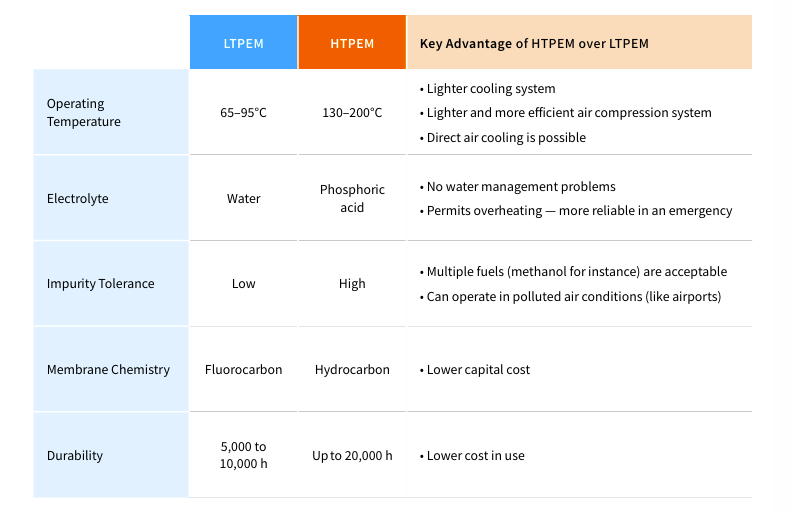Click the blue LTPEM column header
The width and height of the screenshot is (792, 512).
pos(243,43)
